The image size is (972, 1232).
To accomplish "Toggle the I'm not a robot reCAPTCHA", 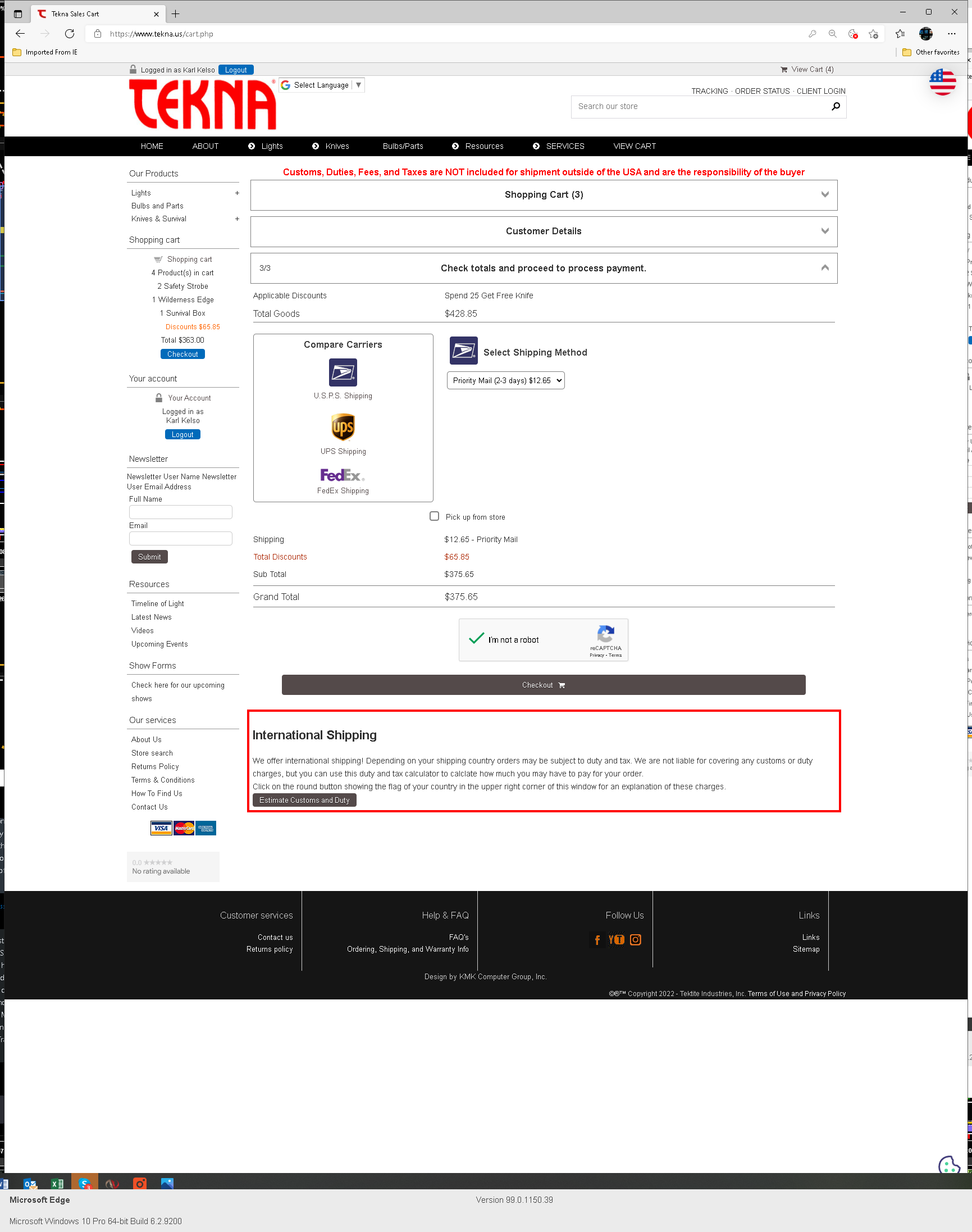I will pos(476,639).
